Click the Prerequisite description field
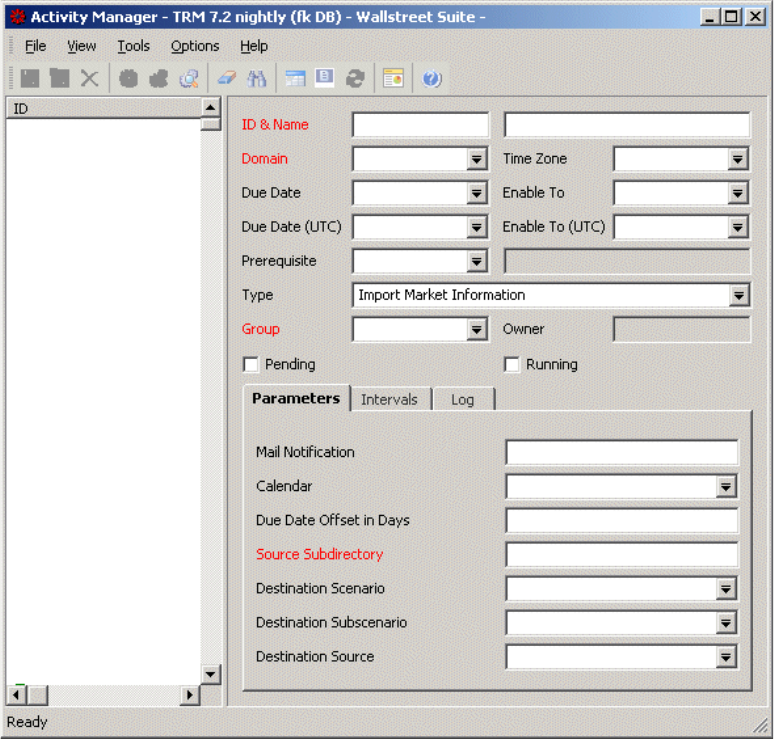Viewport: 774px width, 739px height. 627,261
